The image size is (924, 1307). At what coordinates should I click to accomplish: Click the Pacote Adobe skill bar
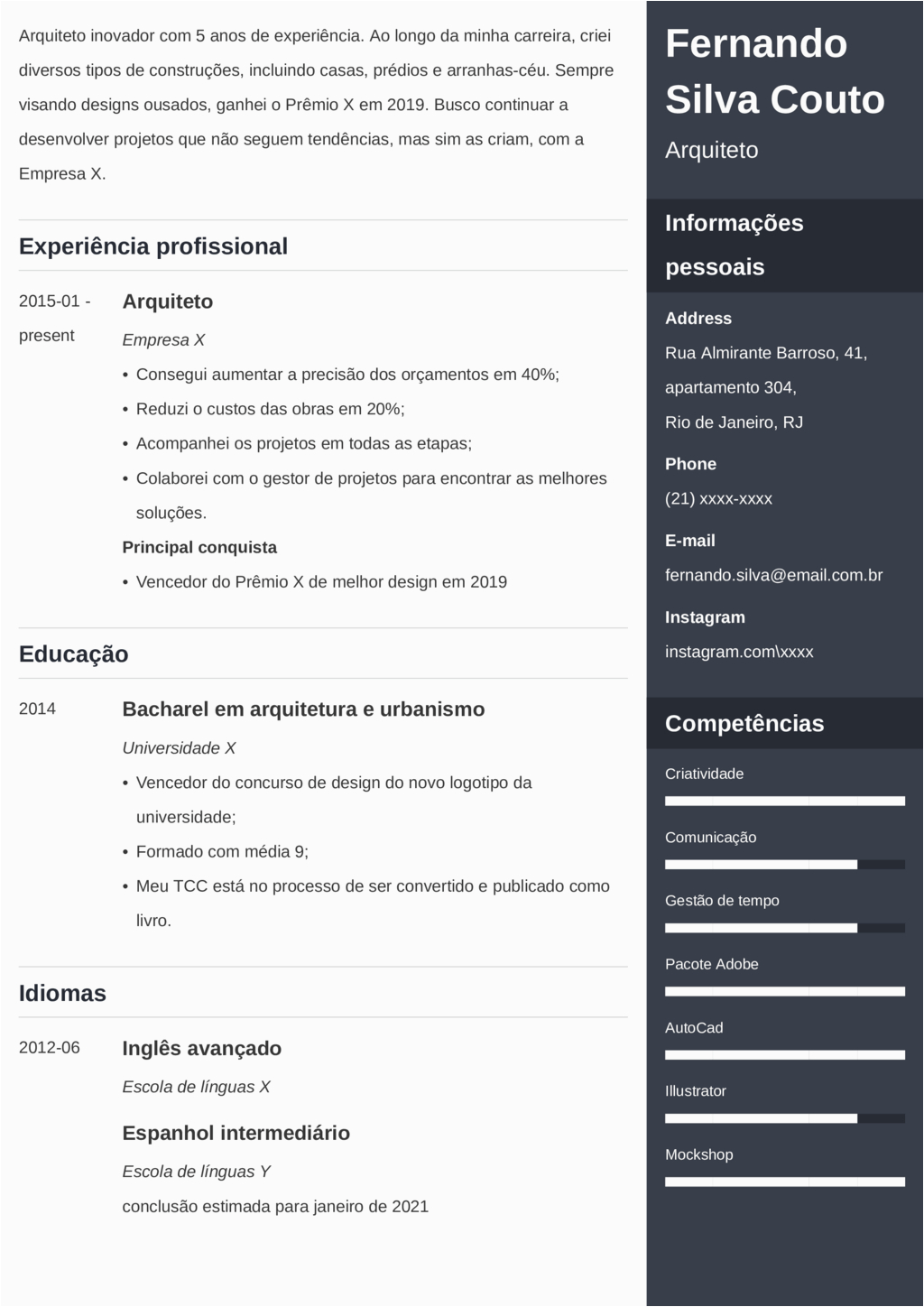(x=784, y=991)
